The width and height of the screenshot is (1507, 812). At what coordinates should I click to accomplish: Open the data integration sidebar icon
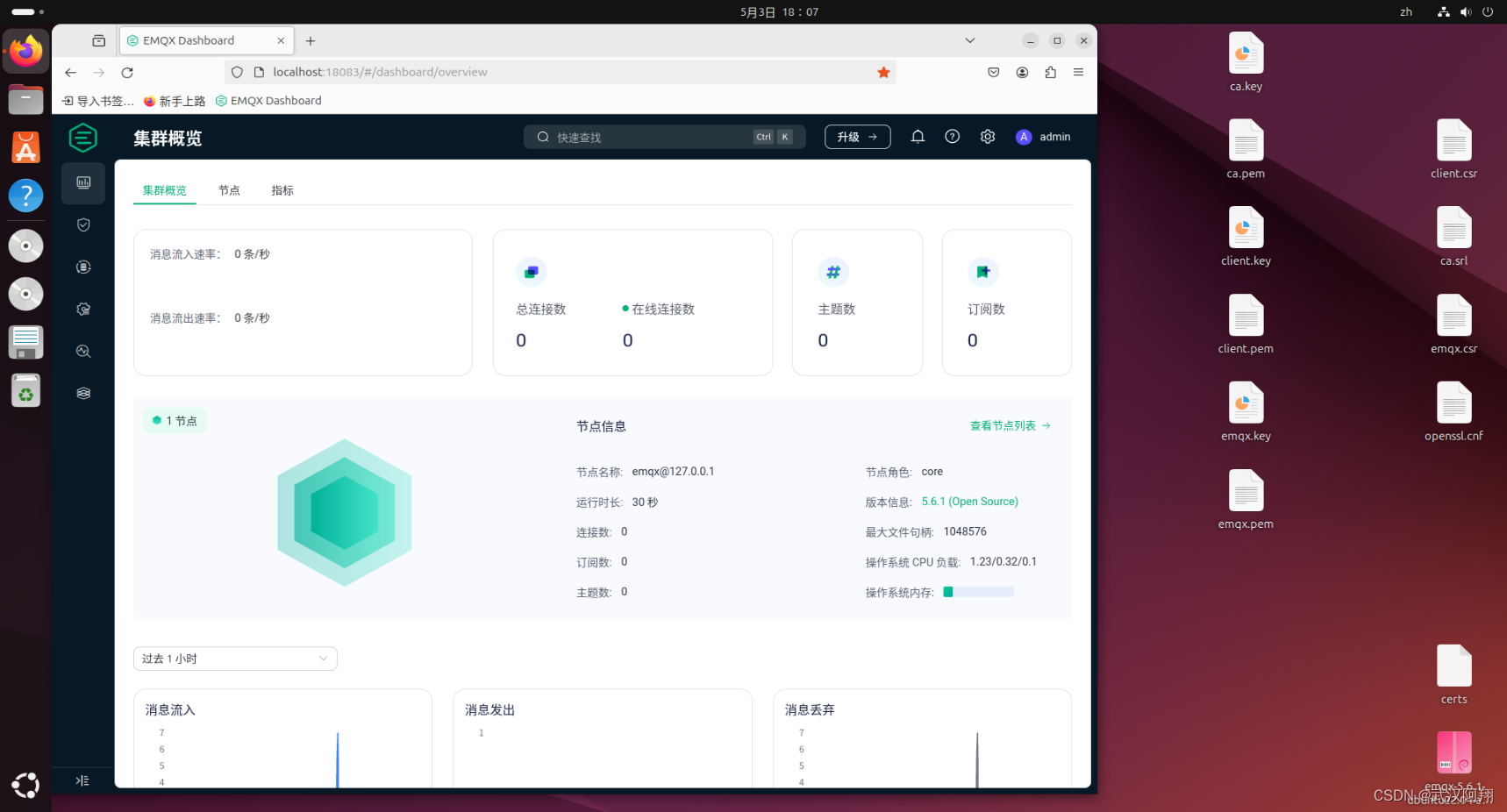click(x=83, y=267)
